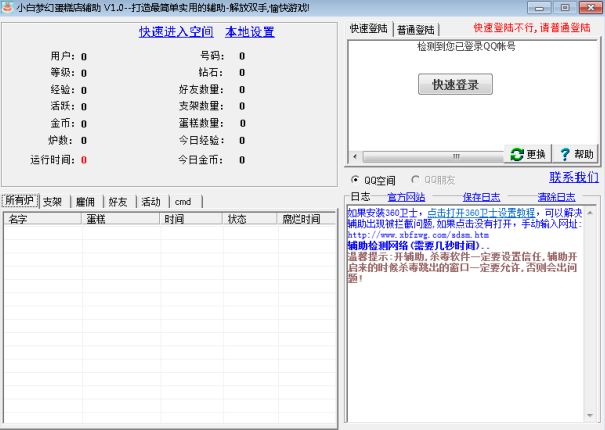Image resolution: width=605 pixels, height=430 pixels.
Task: Click the 保存日志 link
Action: (x=482, y=197)
